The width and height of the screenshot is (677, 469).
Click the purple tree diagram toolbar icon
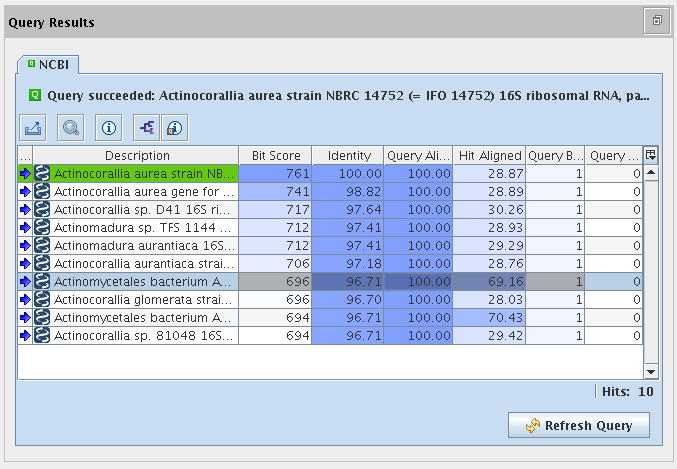(x=147, y=127)
